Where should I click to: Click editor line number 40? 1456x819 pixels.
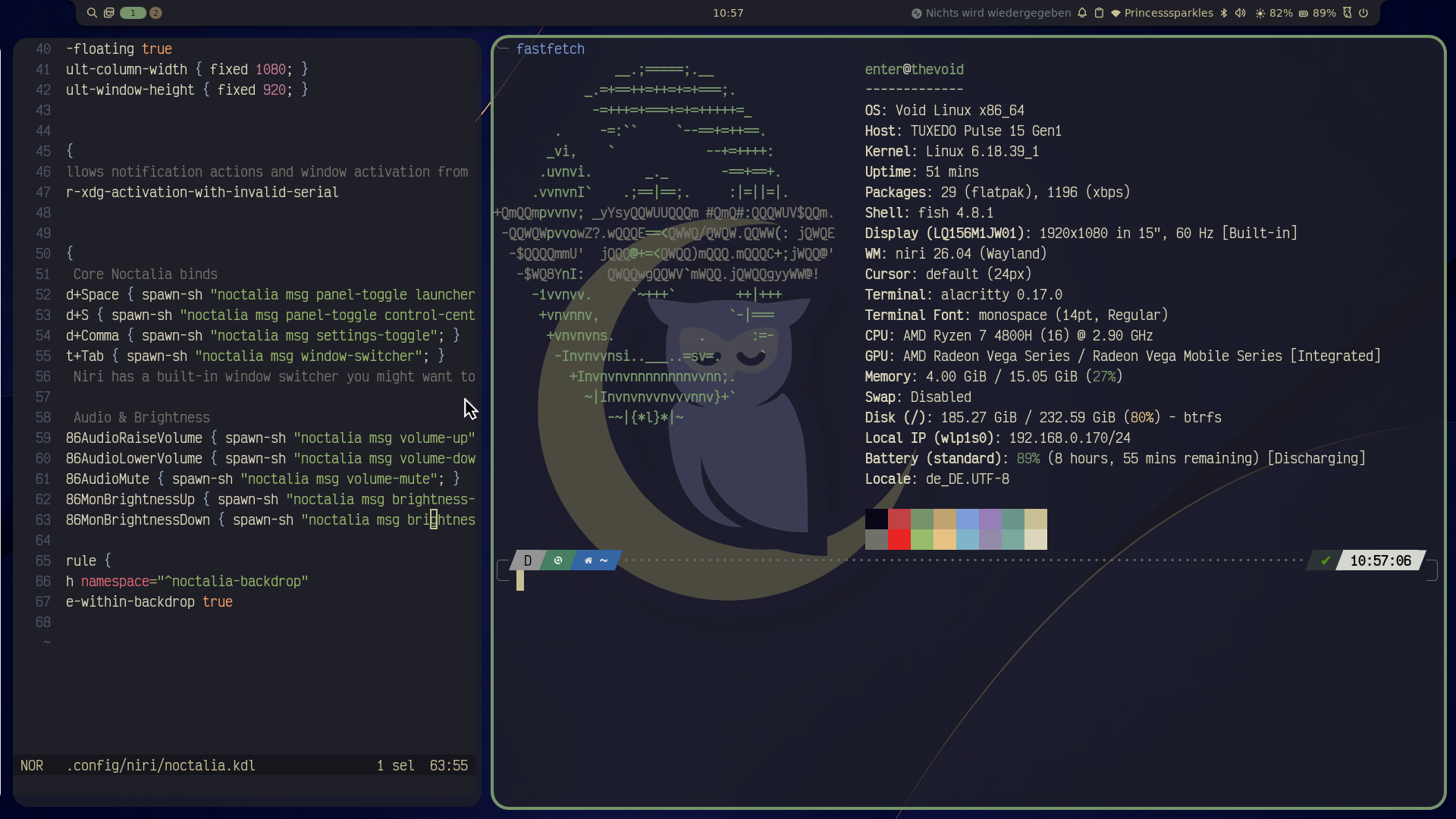(x=43, y=49)
